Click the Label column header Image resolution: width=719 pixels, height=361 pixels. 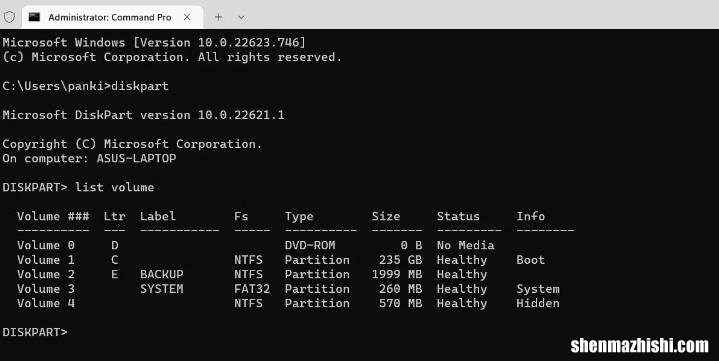point(158,217)
